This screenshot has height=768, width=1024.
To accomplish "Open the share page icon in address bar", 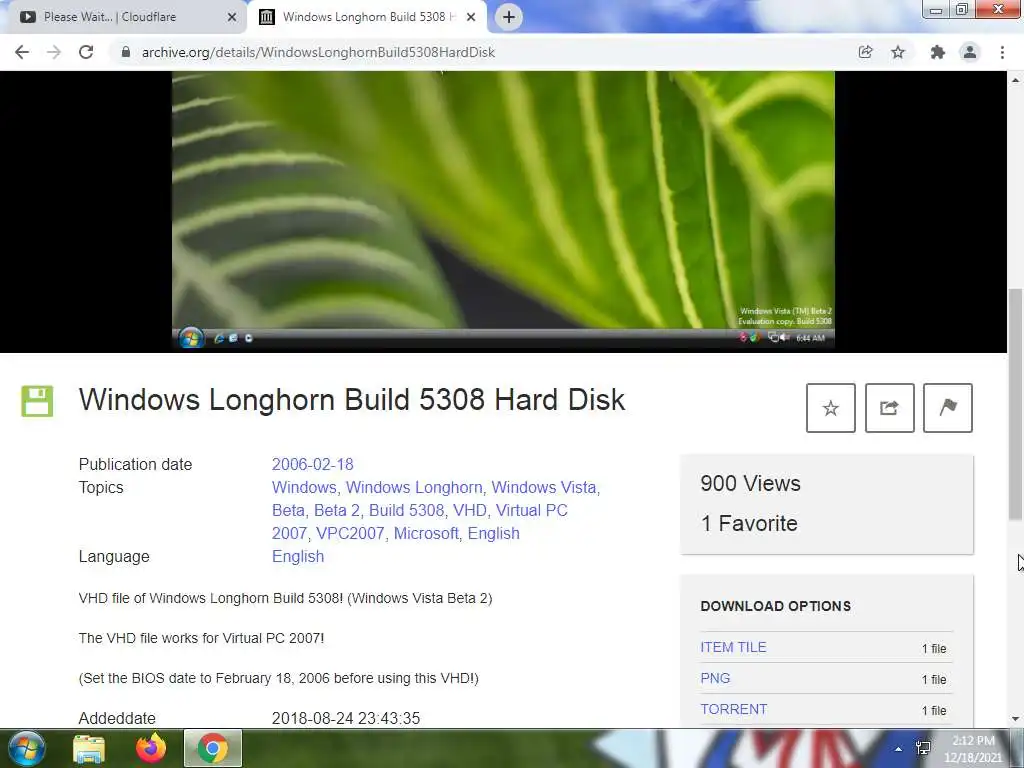I will coord(865,52).
